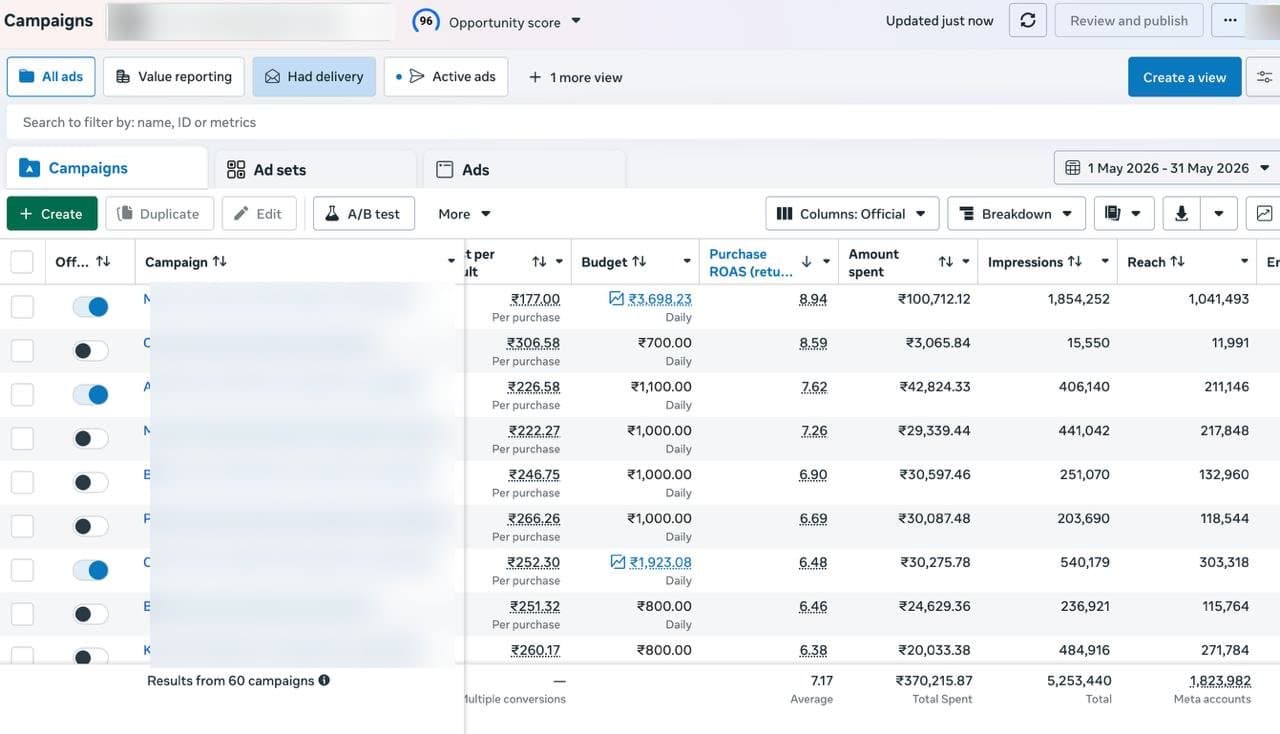Sort the Budget column
The image size is (1280, 734).
click(x=639, y=261)
